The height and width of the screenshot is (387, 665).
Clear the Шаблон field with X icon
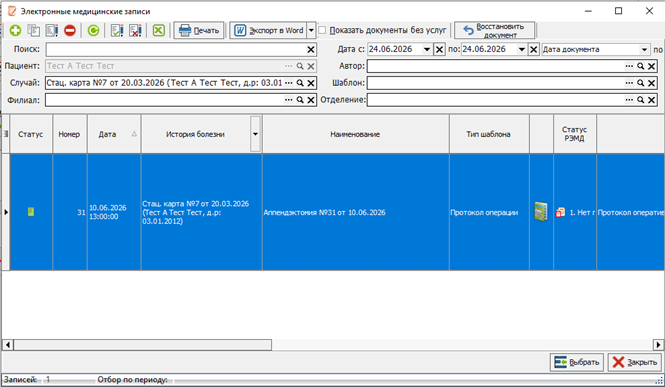coord(652,83)
